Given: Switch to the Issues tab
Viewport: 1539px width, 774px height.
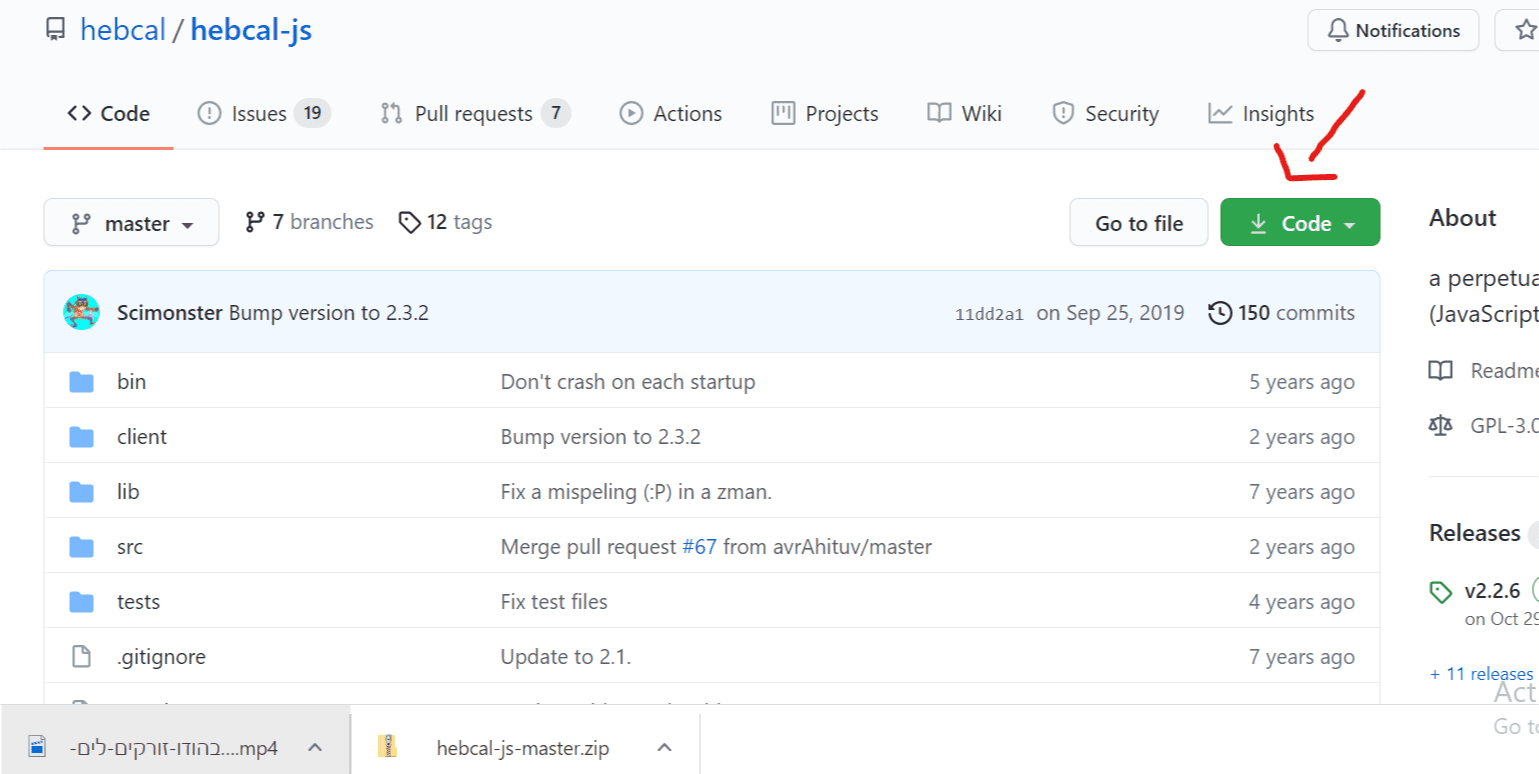Looking at the screenshot, I should click(x=264, y=114).
